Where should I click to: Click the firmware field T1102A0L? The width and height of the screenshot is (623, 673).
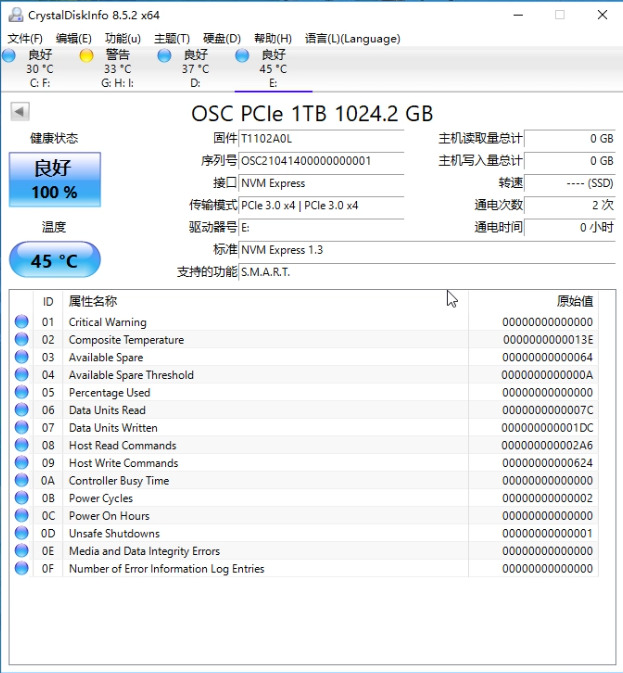[321, 139]
